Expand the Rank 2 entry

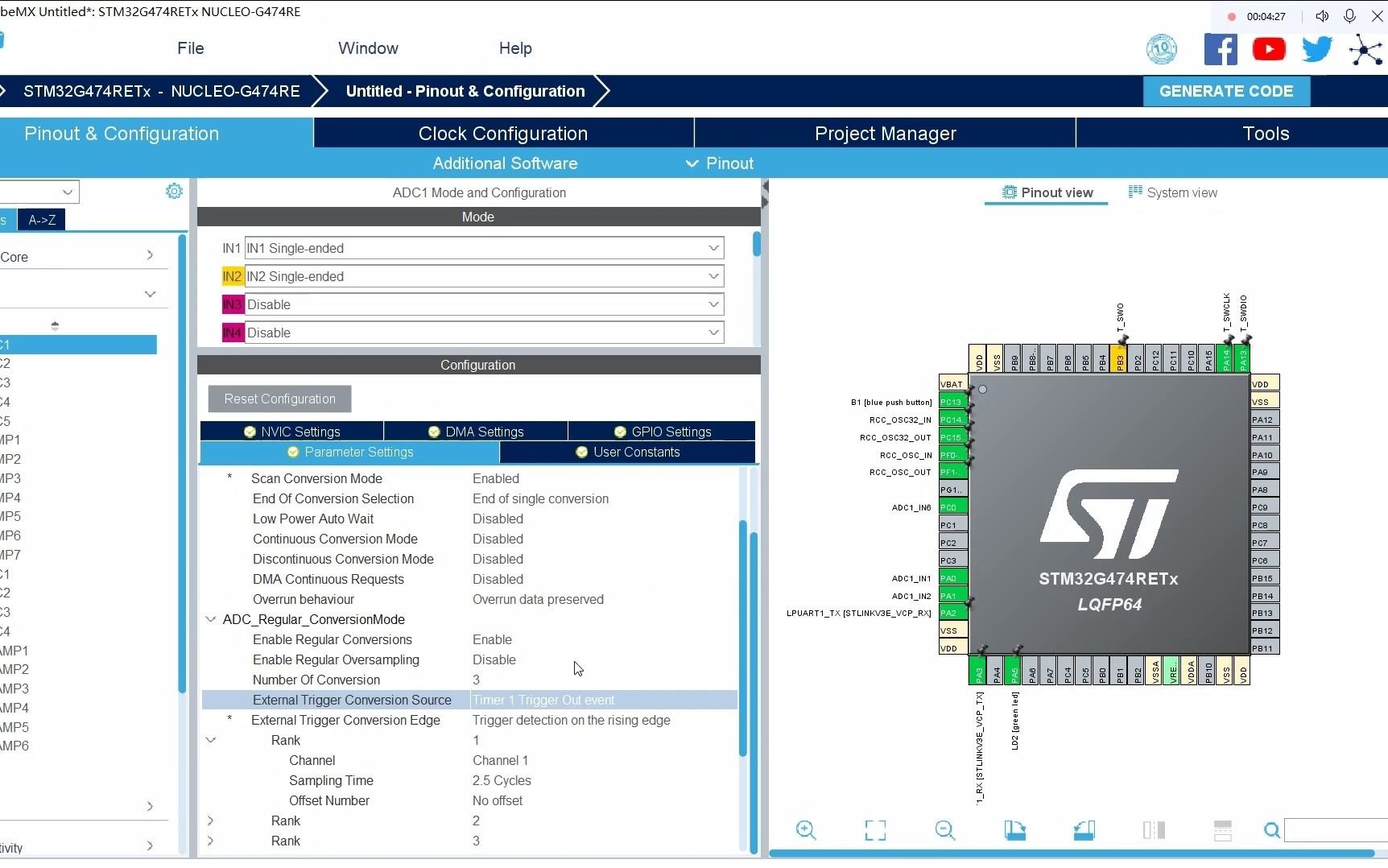point(210,820)
